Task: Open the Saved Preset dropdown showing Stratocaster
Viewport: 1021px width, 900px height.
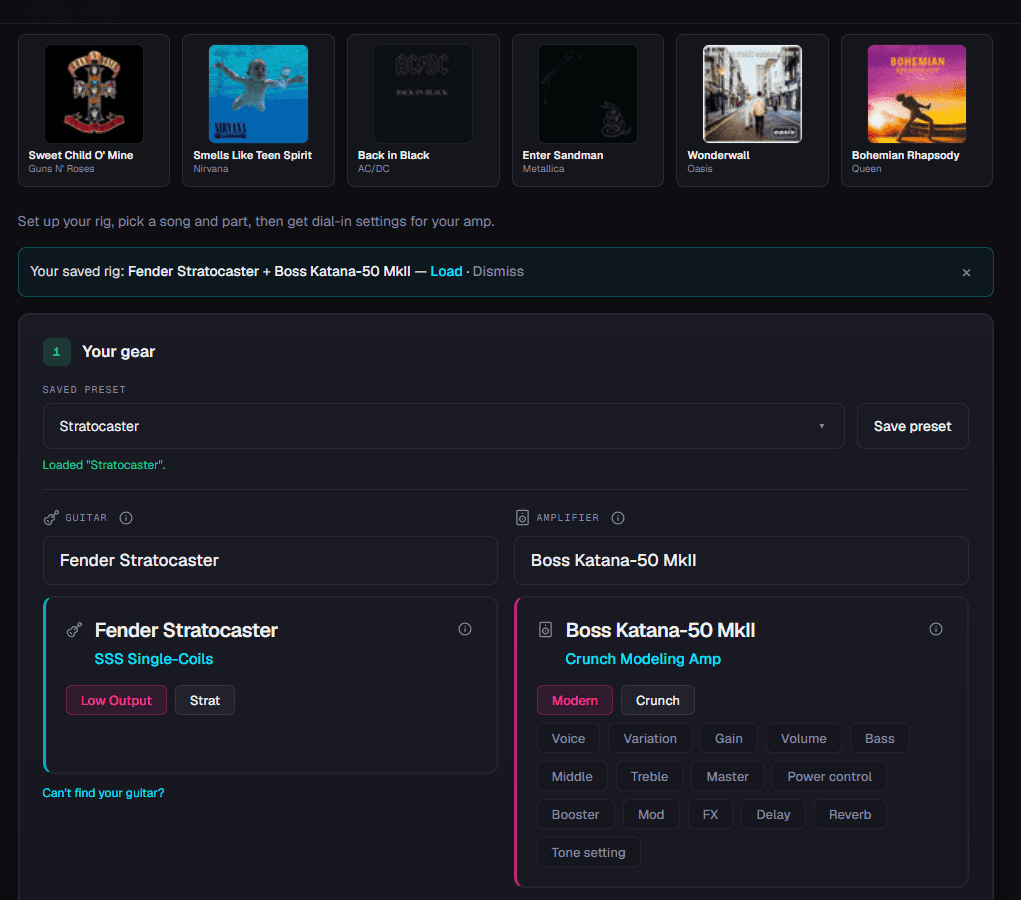Action: coord(443,426)
